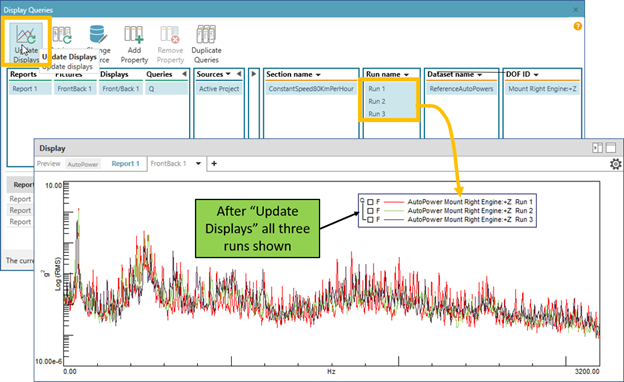Click the database Change Source icon
Image resolution: width=624 pixels, height=382 pixels.
click(98, 34)
